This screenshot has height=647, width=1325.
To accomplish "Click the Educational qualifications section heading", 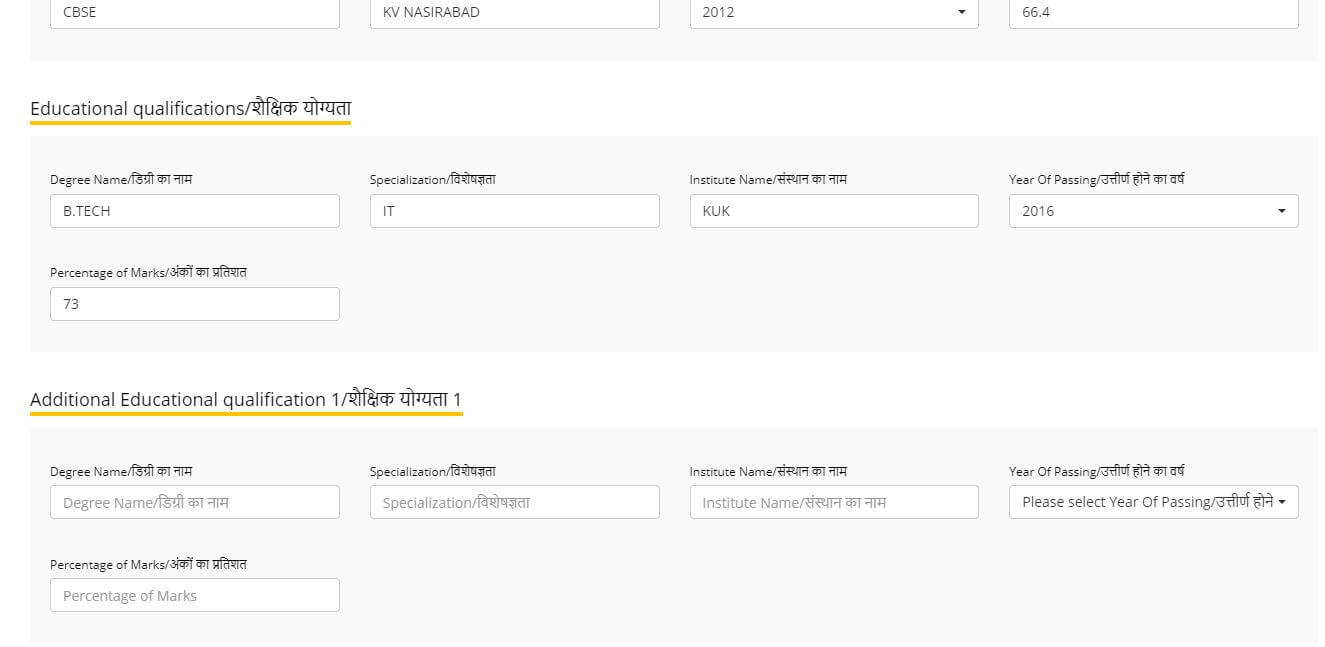I will (x=190, y=108).
